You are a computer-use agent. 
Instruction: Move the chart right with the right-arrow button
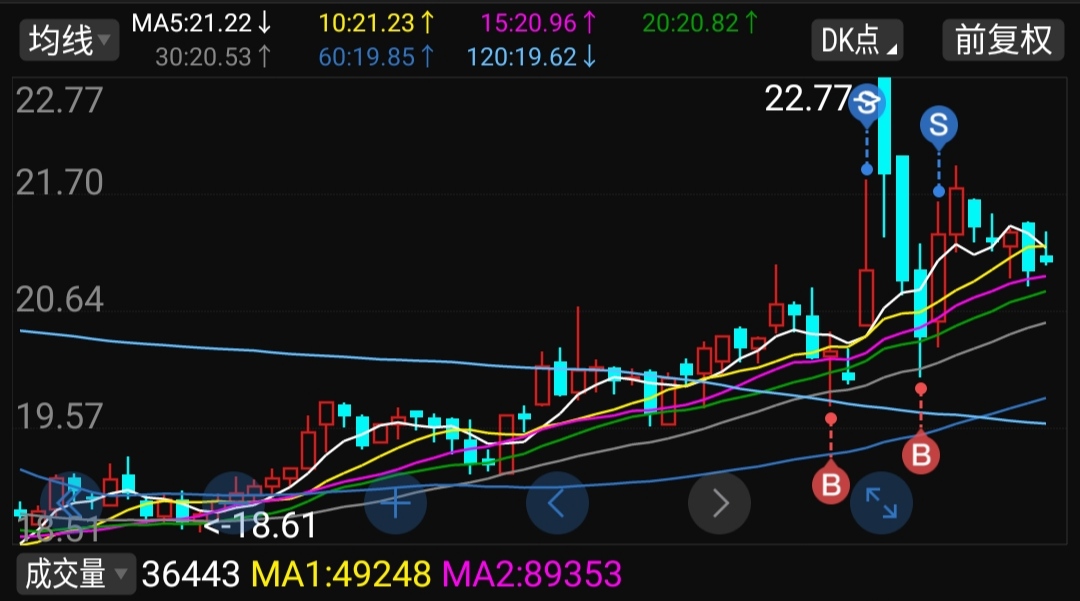point(719,503)
